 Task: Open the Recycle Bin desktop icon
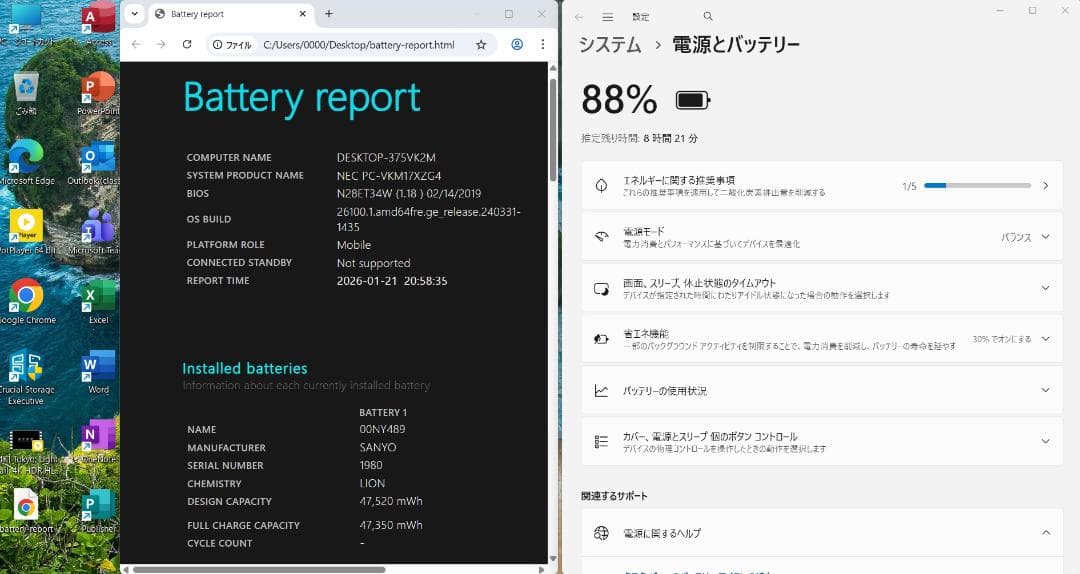[26, 93]
